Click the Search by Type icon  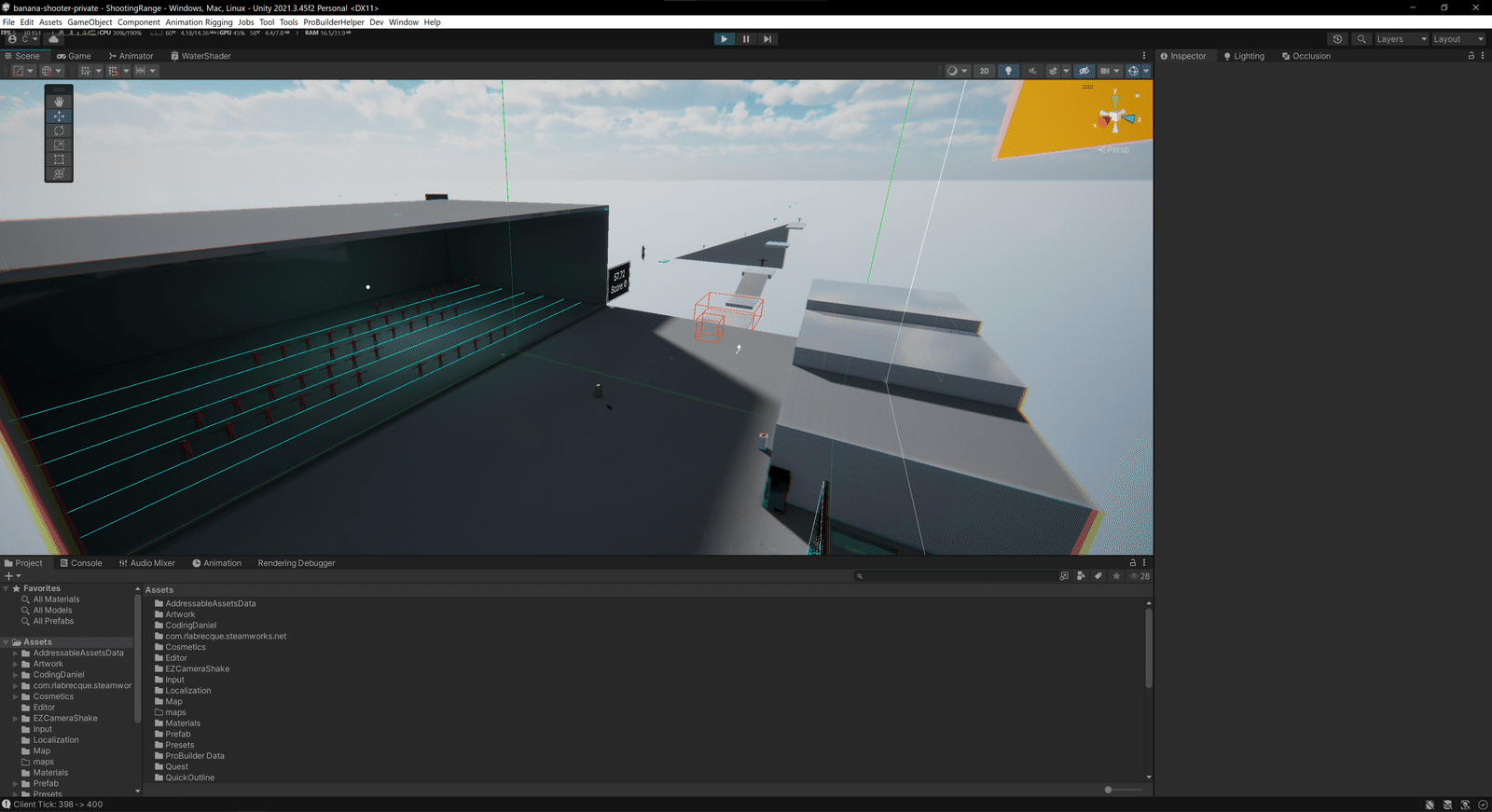coord(1081,576)
